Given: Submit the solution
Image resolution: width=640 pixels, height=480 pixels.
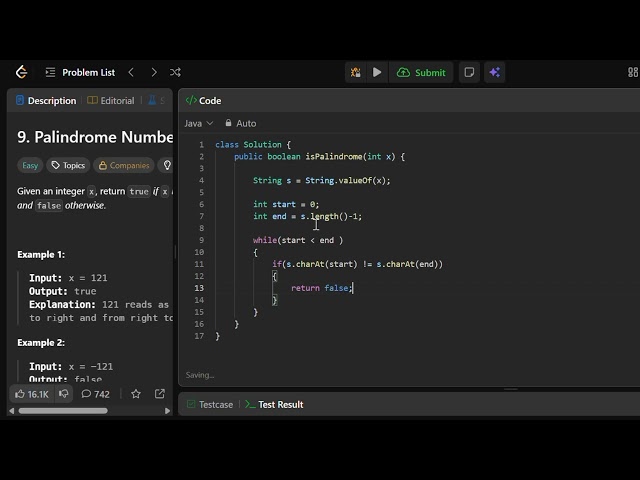Looking at the screenshot, I should (x=421, y=73).
